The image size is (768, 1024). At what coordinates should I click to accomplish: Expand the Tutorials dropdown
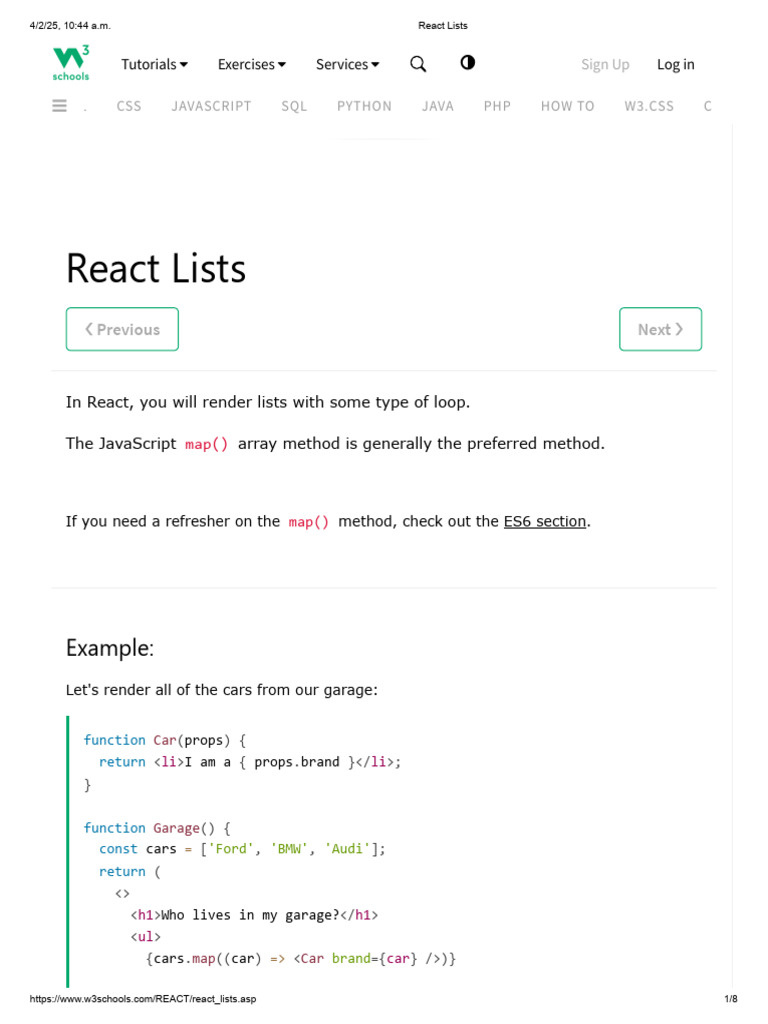click(154, 64)
